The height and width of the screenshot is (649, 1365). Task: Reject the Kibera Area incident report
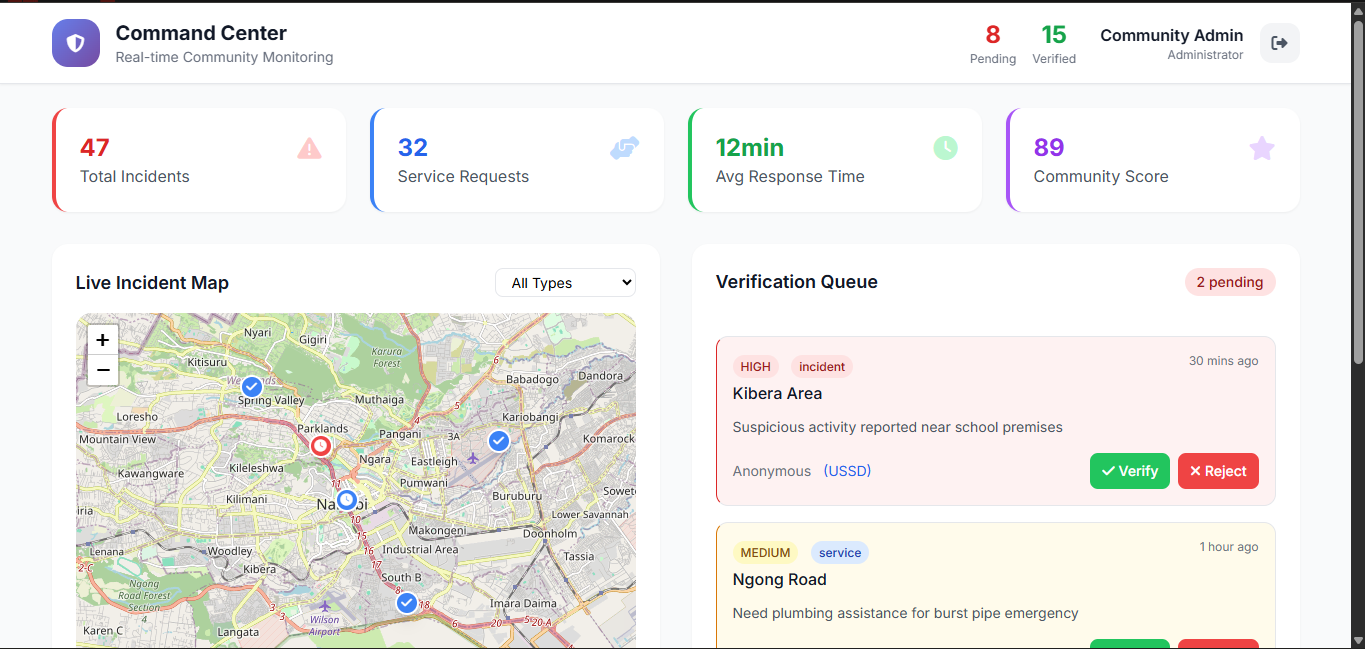point(1218,471)
